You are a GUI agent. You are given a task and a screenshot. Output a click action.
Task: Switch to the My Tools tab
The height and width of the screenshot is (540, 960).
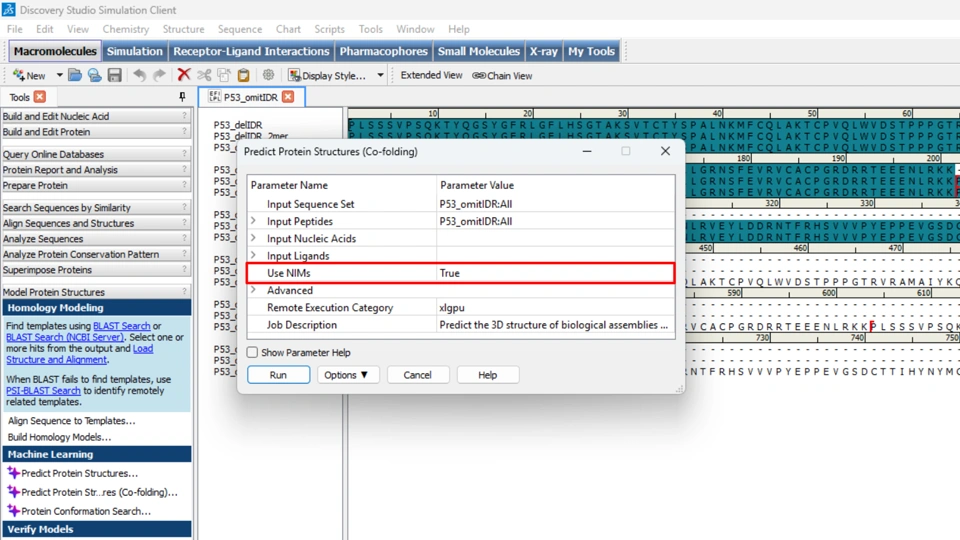click(591, 51)
